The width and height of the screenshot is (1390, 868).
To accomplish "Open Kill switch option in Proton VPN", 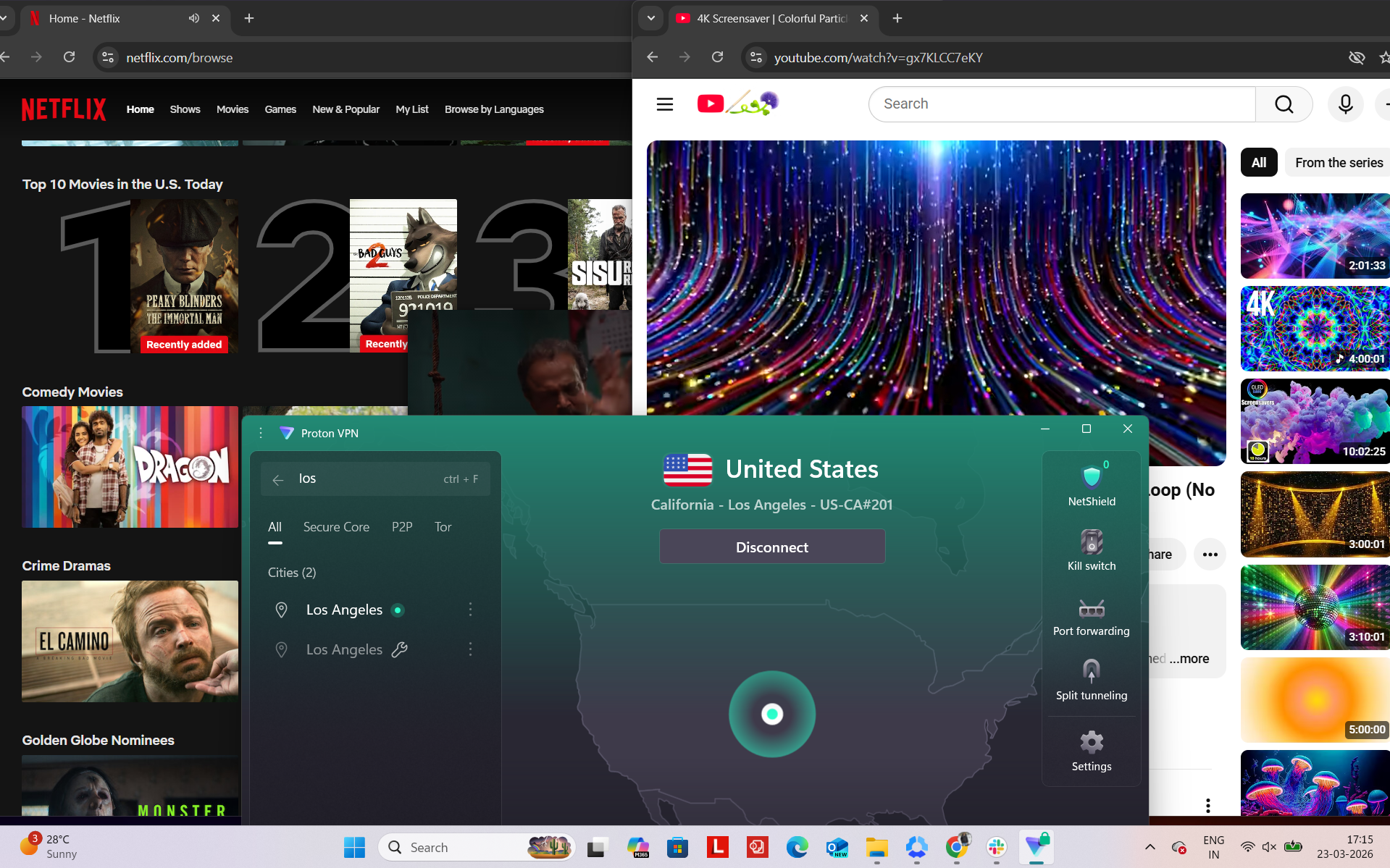I will click(x=1091, y=550).
